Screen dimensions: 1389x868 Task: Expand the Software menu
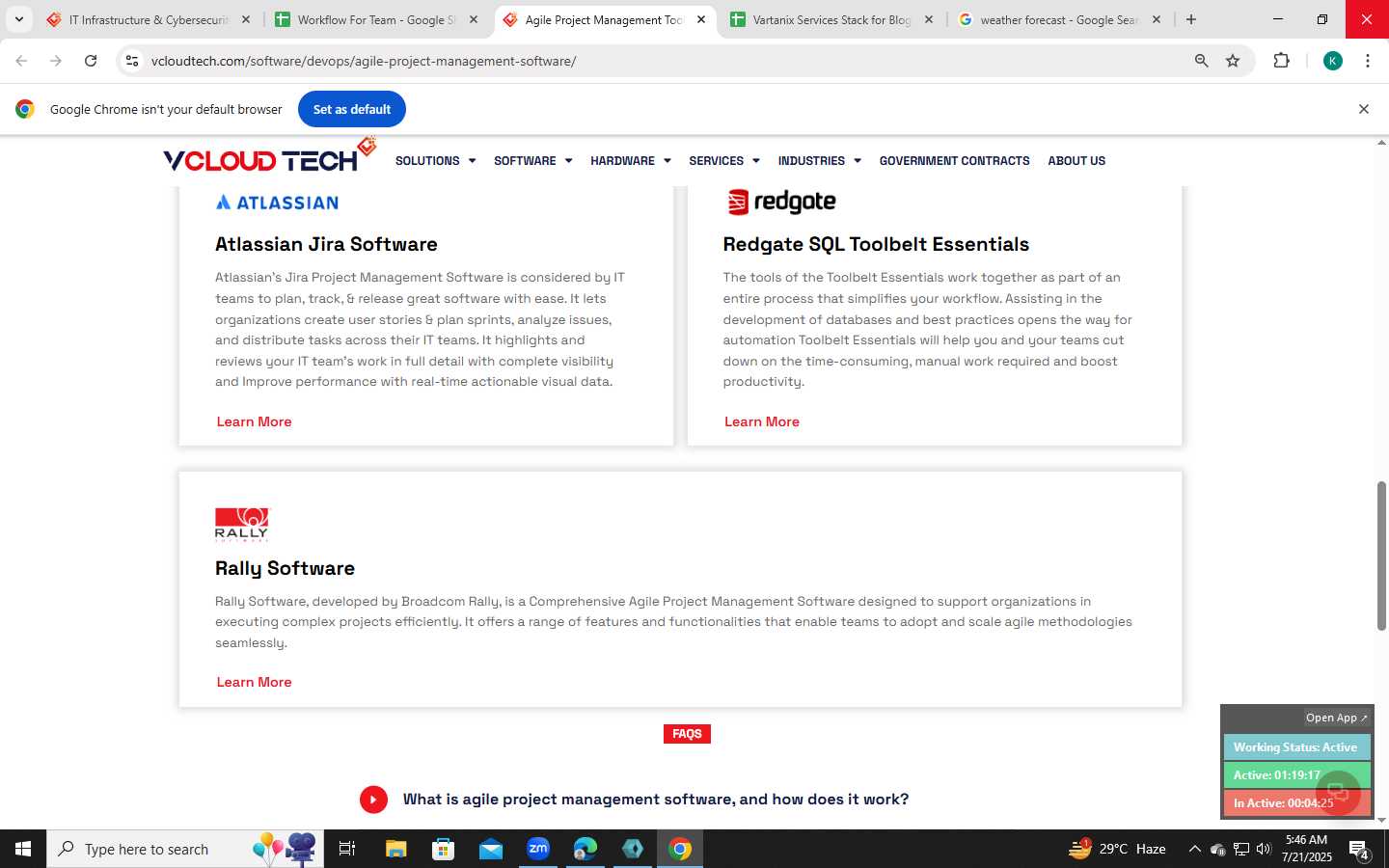(532, 161)
